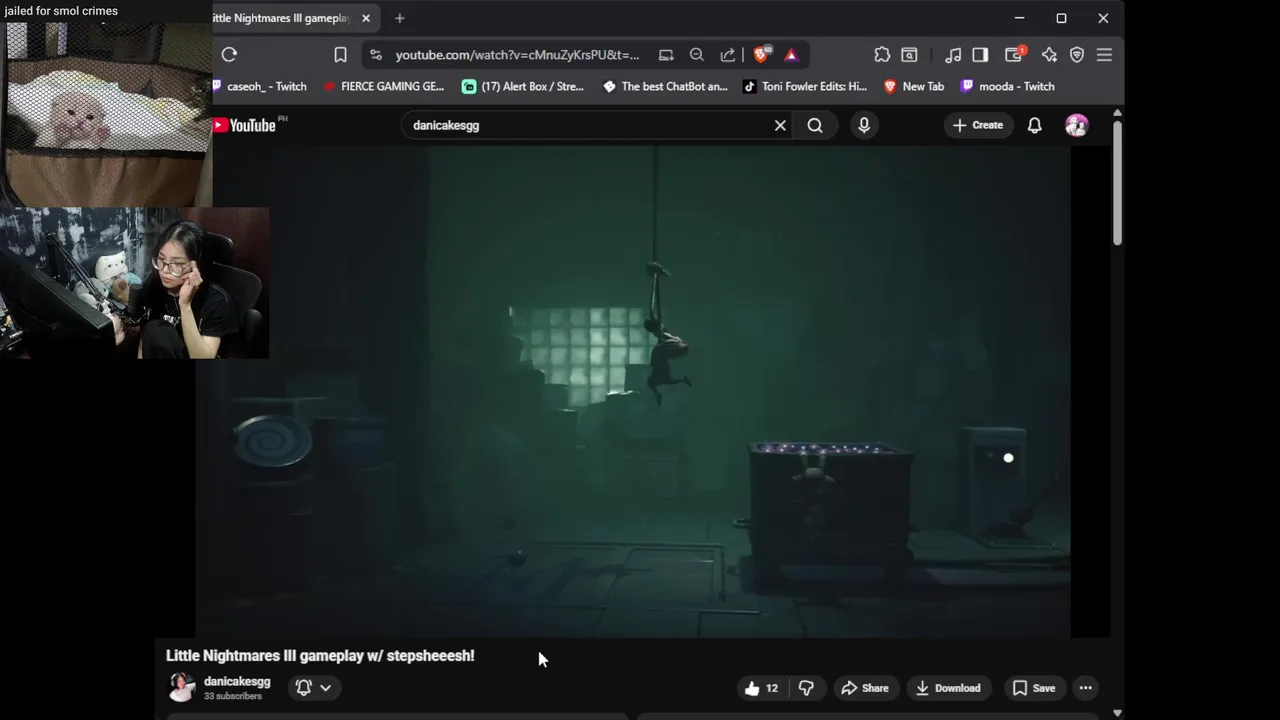
Task: Click the scrollbar down arrow
Action: click(1117, 713)
